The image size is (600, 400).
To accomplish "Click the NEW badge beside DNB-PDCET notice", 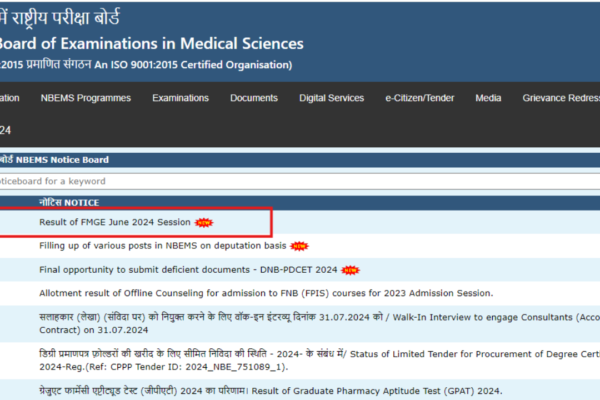I will tap(350, 270).
